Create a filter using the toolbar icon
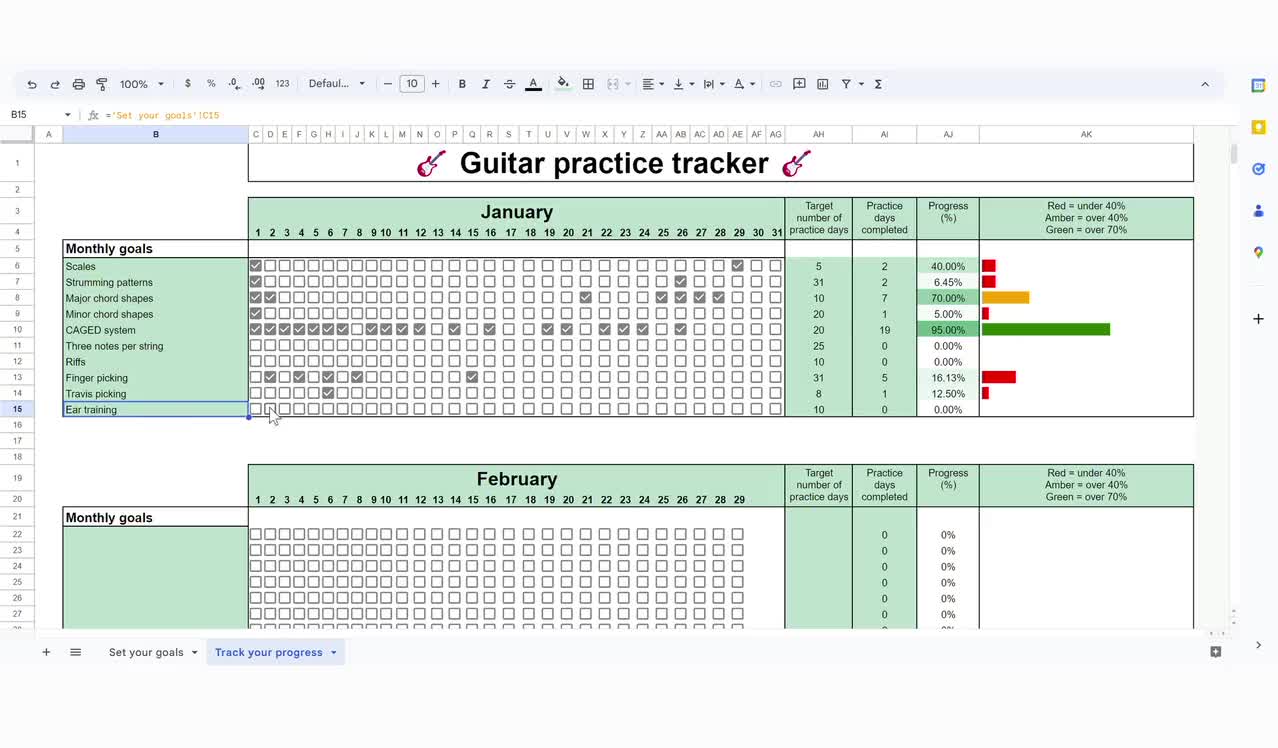This screenshot has height=748, width=1278. [847, 84]
